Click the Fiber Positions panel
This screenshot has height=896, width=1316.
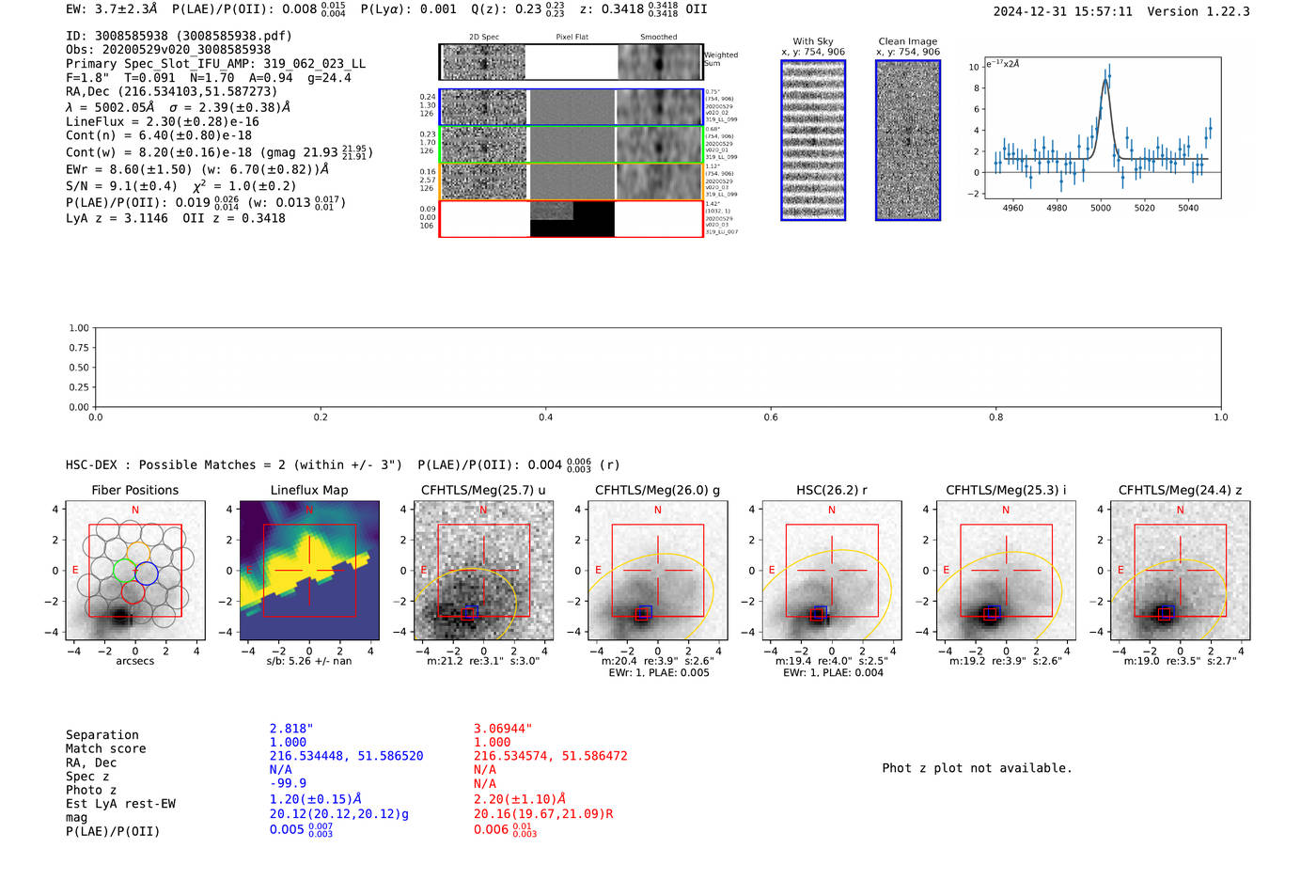click(135, 570)
